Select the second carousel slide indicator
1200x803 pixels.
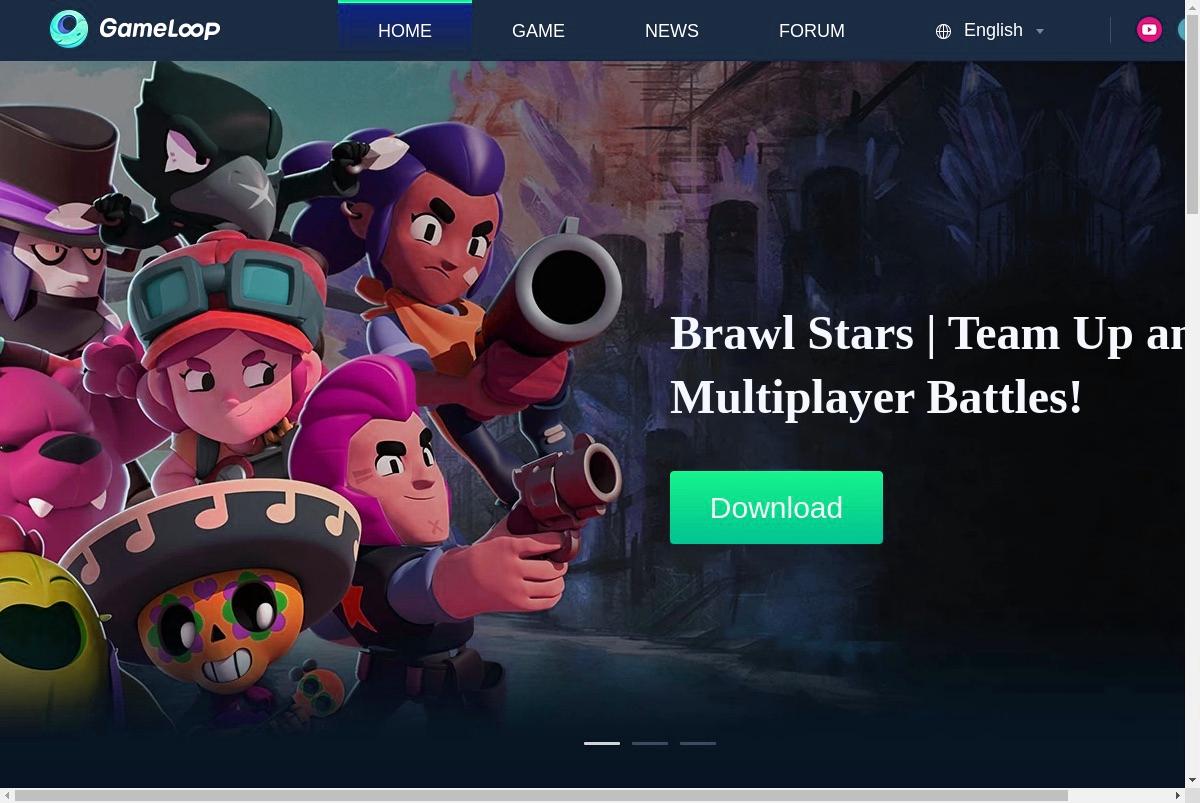tap(650, 743)
